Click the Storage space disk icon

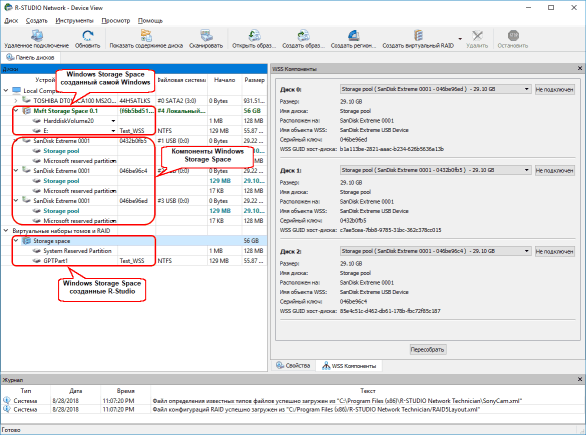(27, 241)
